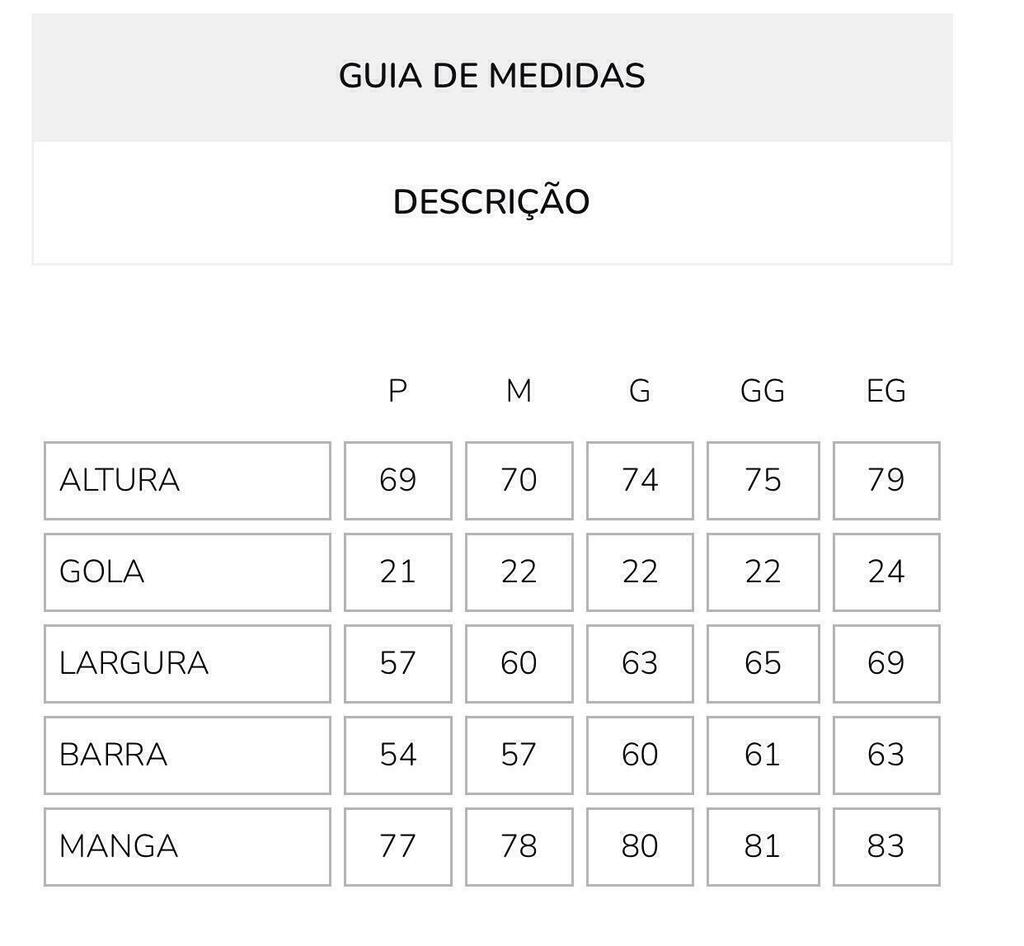Click the BARRA value 54 for size P
1024x946 pixels.
coord(398,755)
